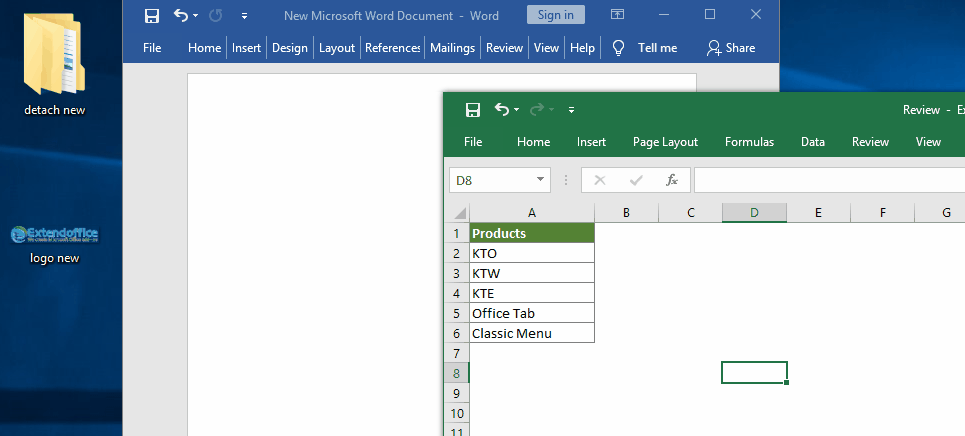
Task: Open Insert tab in Word
Action: click(246, 48)
